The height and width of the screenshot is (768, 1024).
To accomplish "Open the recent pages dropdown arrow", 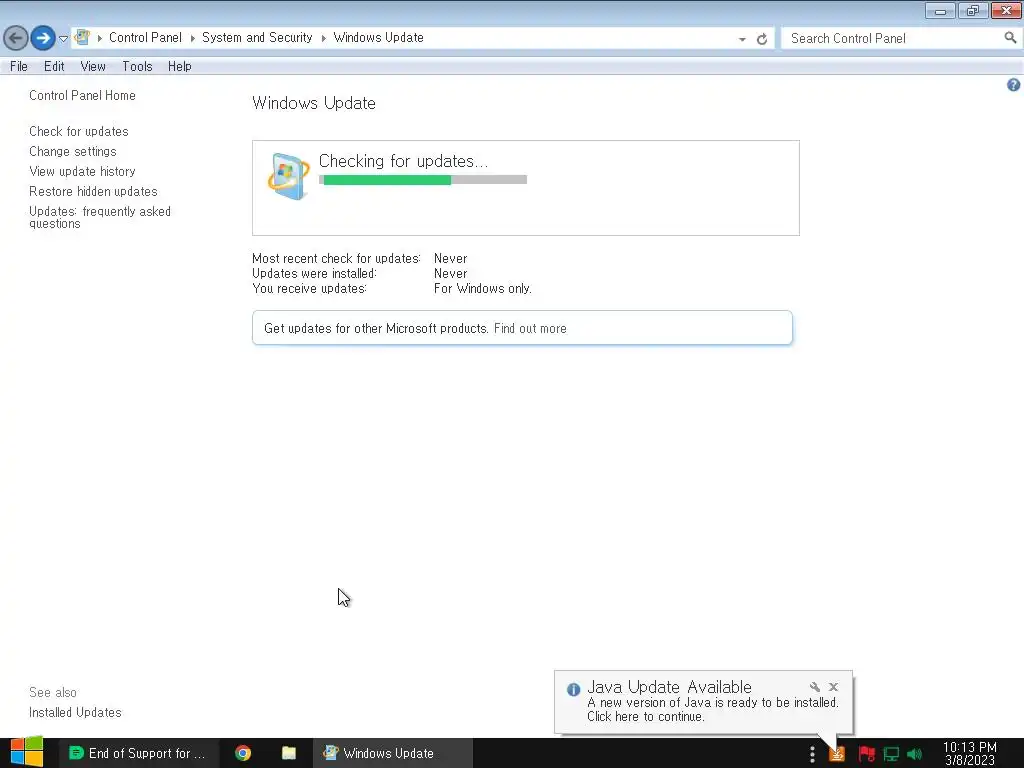I will [x=63, y=39].
